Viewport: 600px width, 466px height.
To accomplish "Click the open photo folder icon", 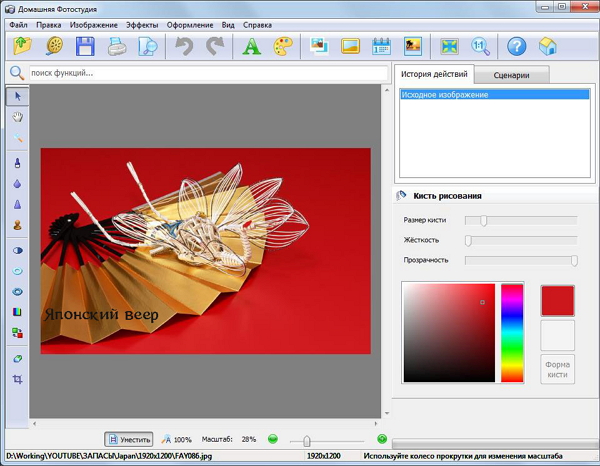I will pos(21,45).
